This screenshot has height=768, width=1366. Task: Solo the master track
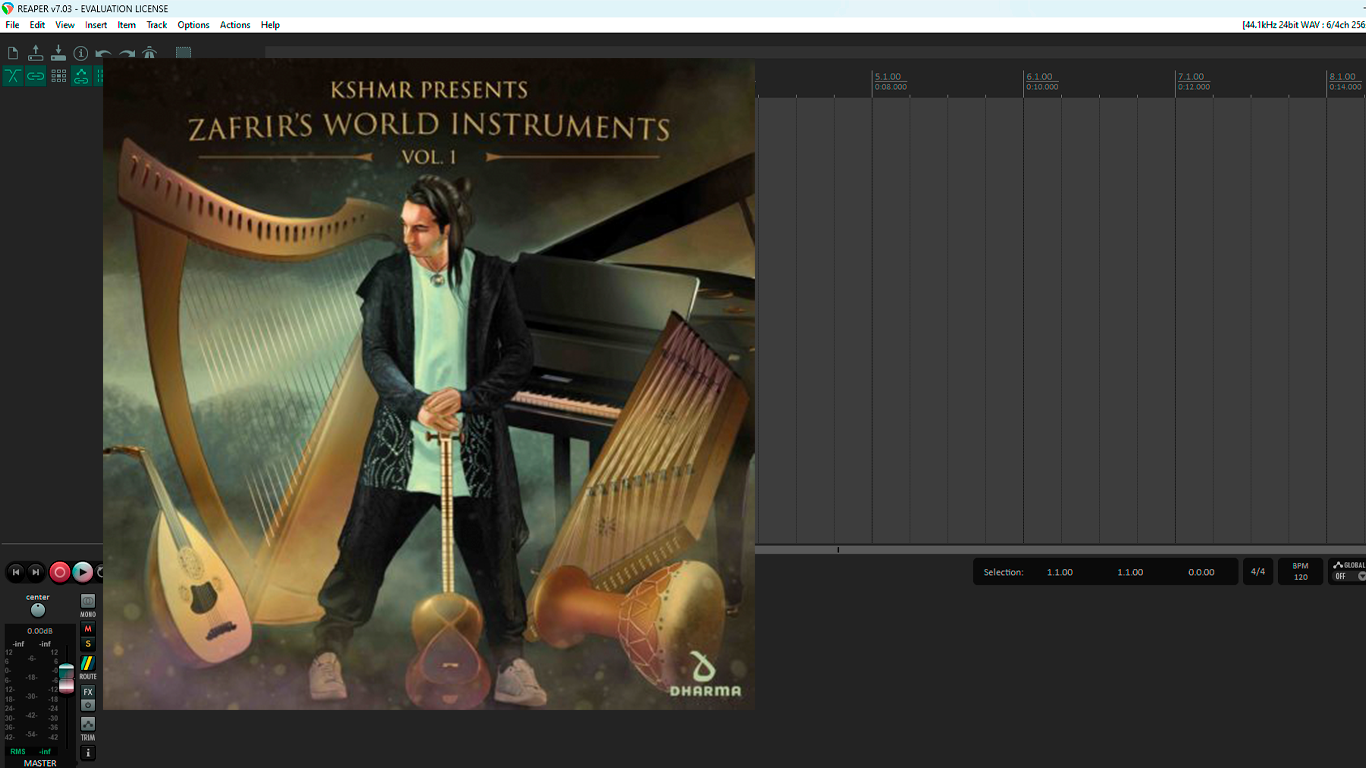[x=88, y=644]
